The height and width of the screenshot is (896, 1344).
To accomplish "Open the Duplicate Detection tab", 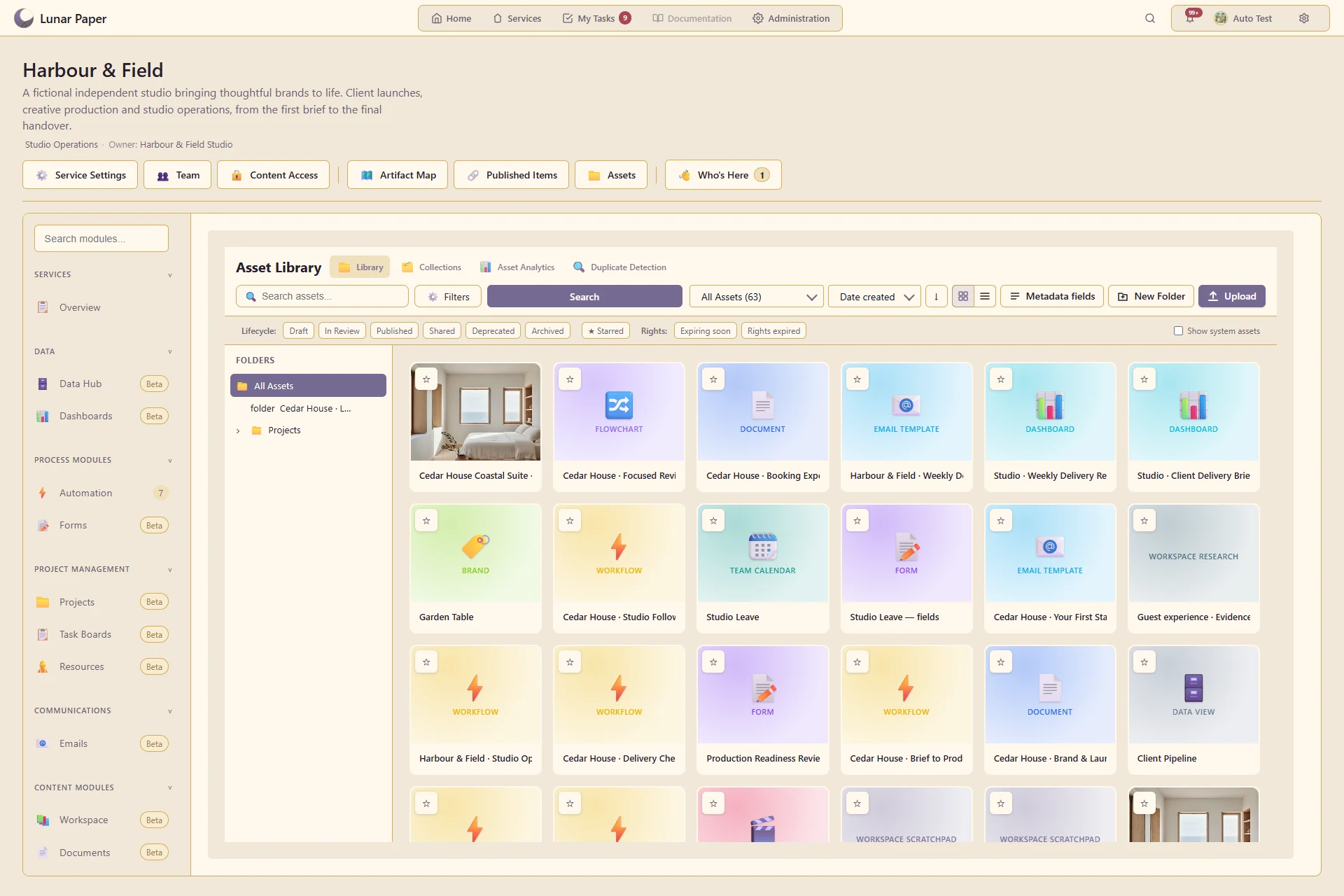I will click(620, 267).
